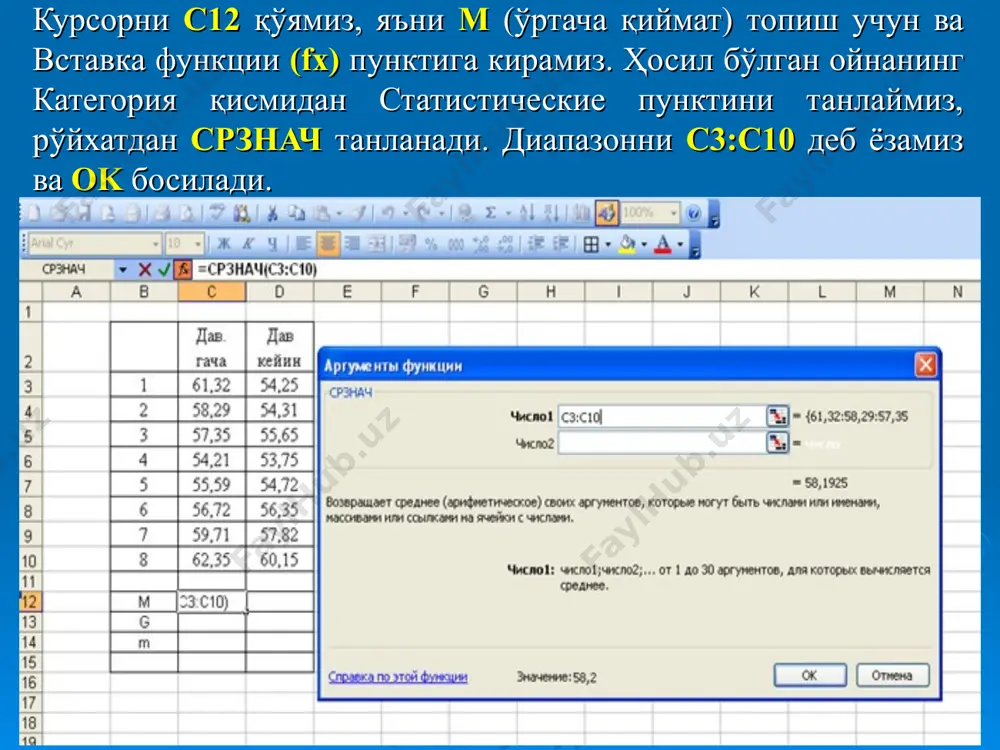Collapse dialog via Число2 range selector
1000x750 pixels.
(x=777, y=443)
